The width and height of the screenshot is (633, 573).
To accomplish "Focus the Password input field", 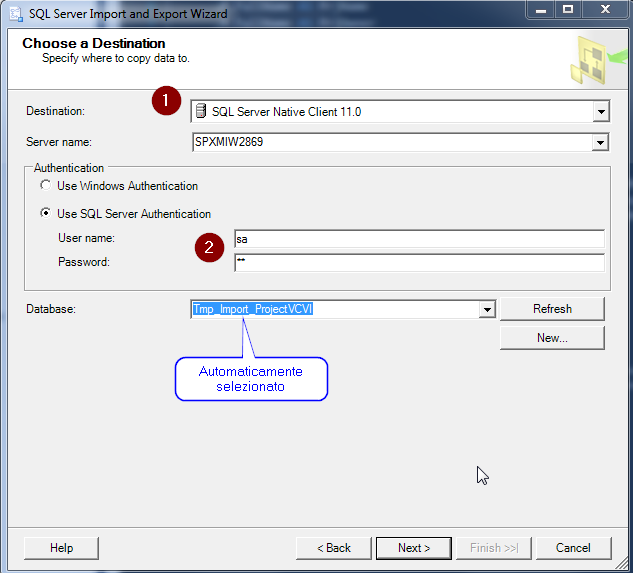I will 418,263.
